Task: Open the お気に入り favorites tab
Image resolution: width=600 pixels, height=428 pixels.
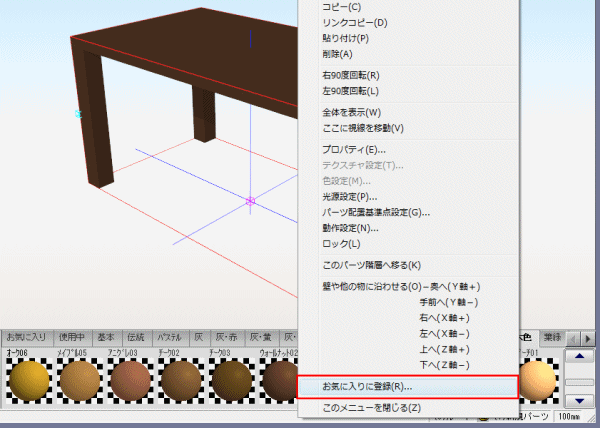Action: click(25, 337)
